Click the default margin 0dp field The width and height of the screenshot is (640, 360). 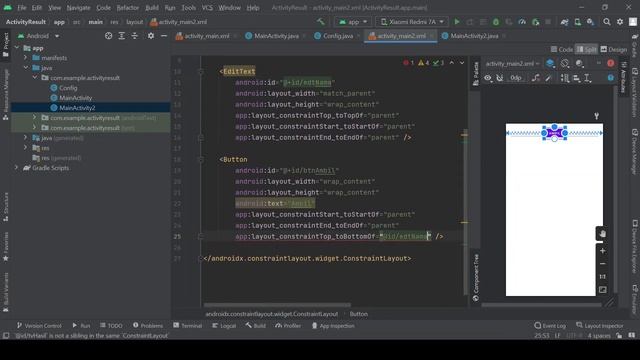coord(516,78)
